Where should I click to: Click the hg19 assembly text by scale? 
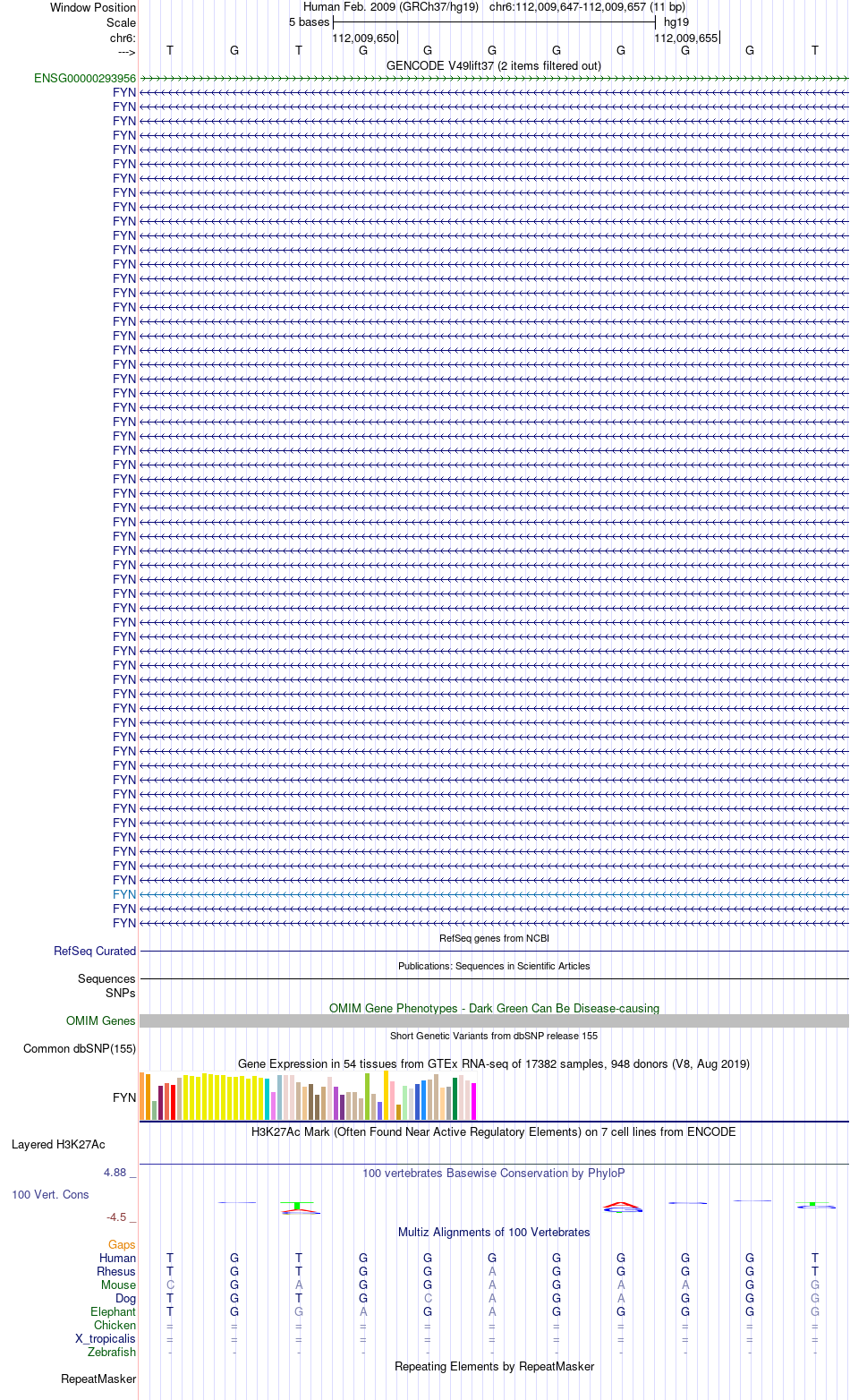click(676, 22)
